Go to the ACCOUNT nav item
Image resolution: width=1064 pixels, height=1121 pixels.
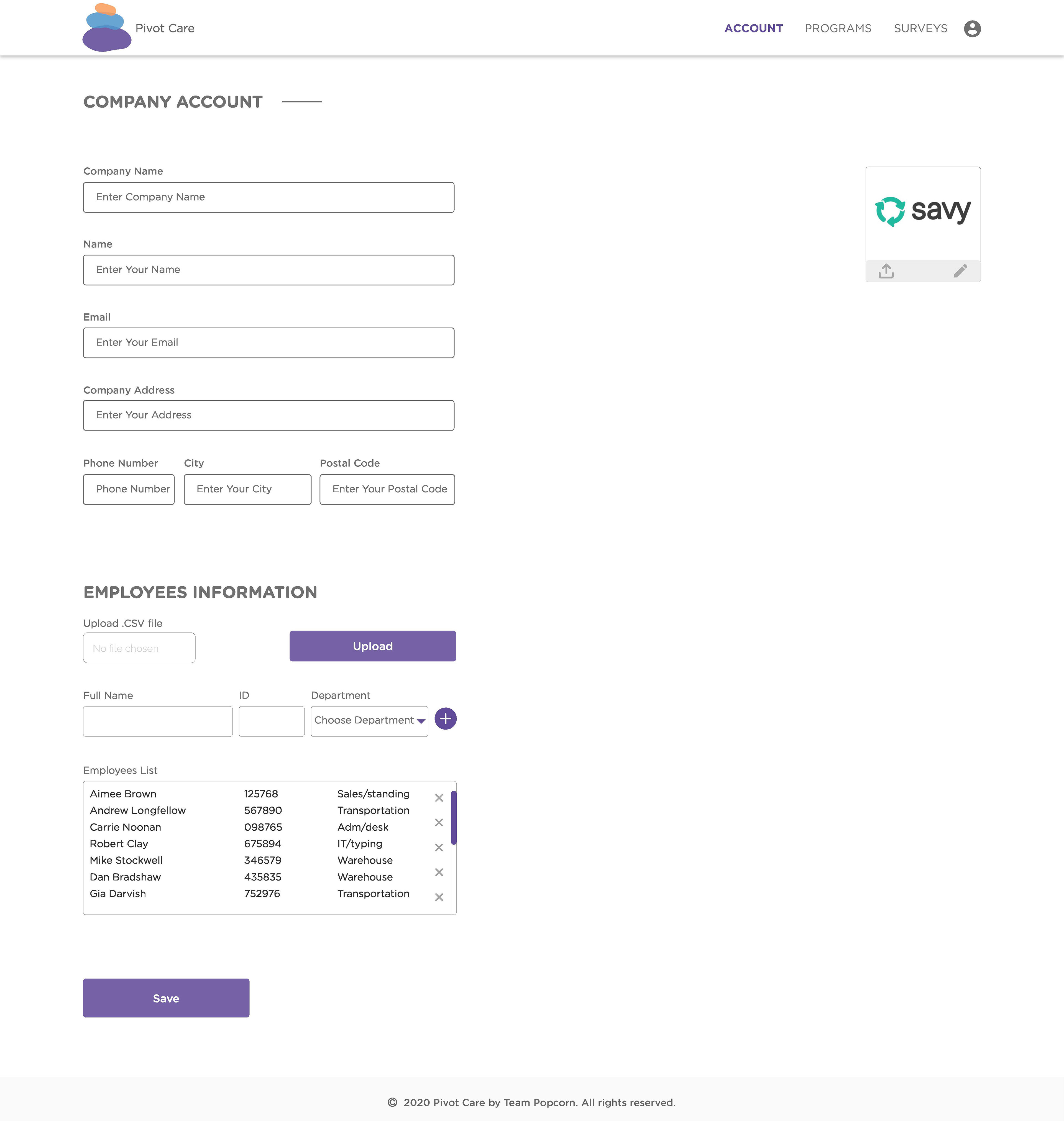point(753,28)
